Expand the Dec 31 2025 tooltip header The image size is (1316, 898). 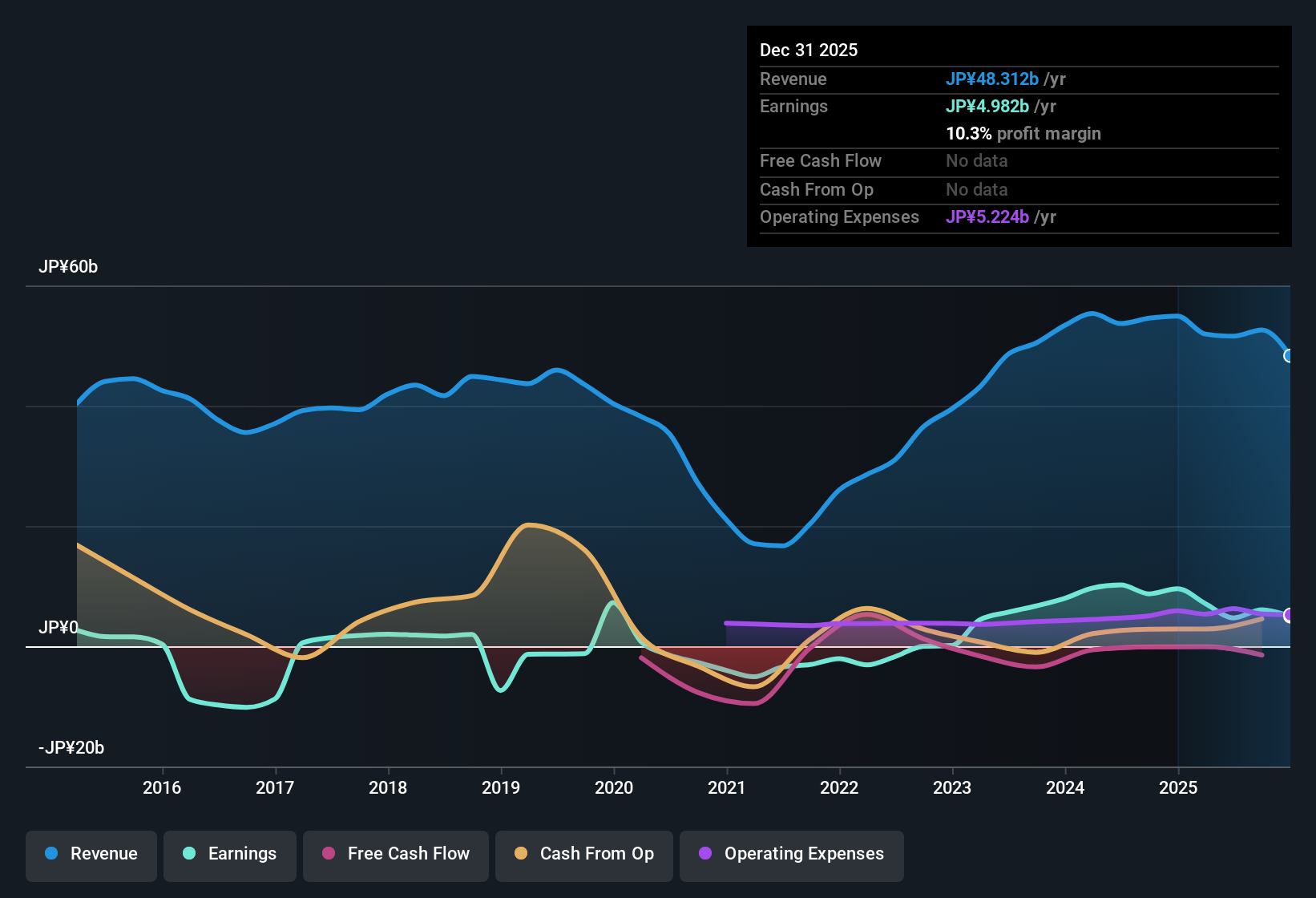[809, 50]
